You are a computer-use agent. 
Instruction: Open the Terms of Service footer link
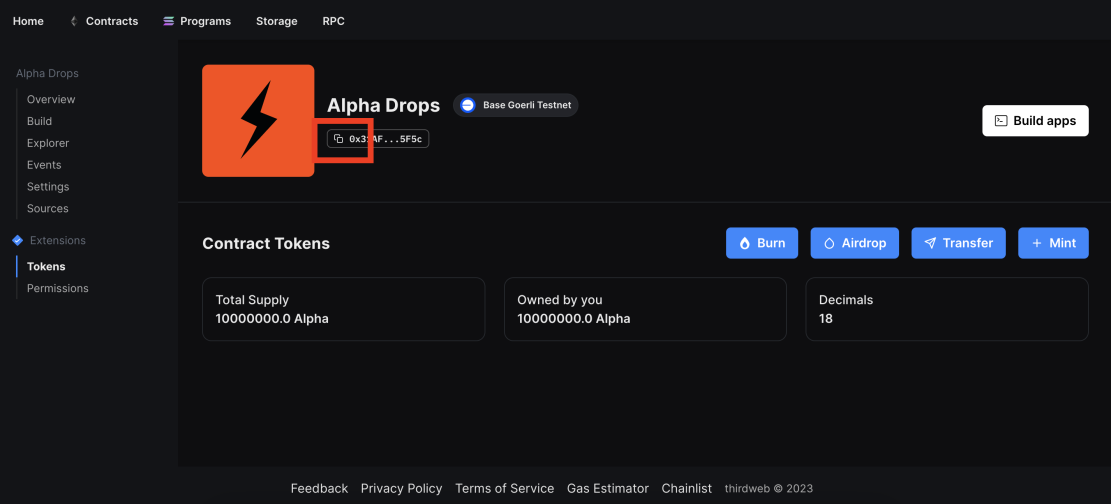click(504, 488)
